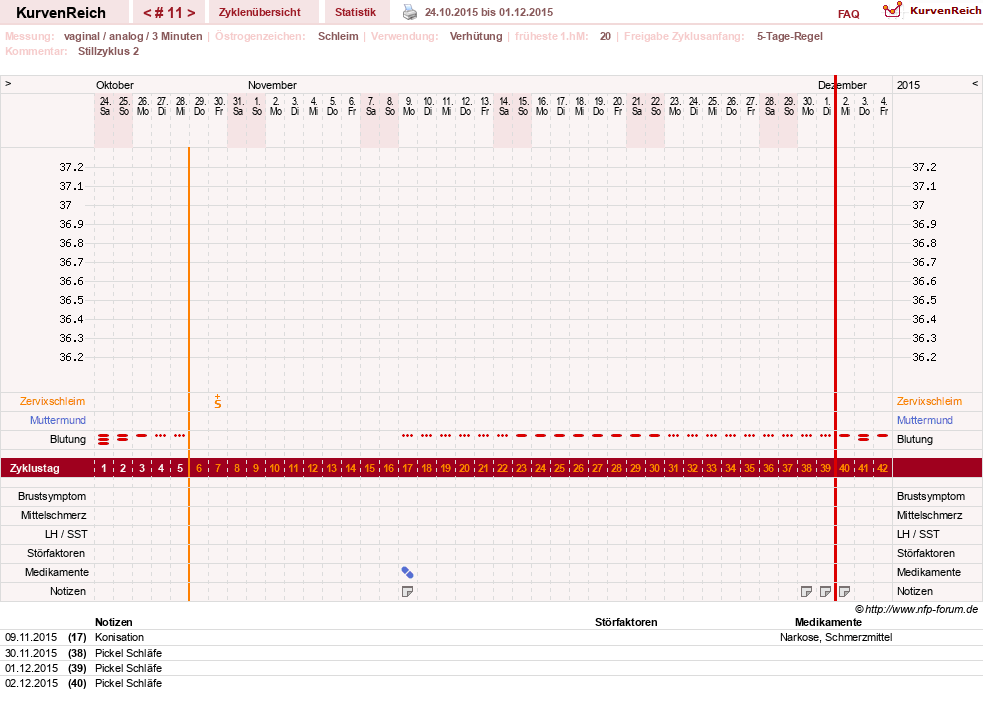Click the KurvenReich brand link at top right
Screen dimensions: 983x721
tap(945, 11)
